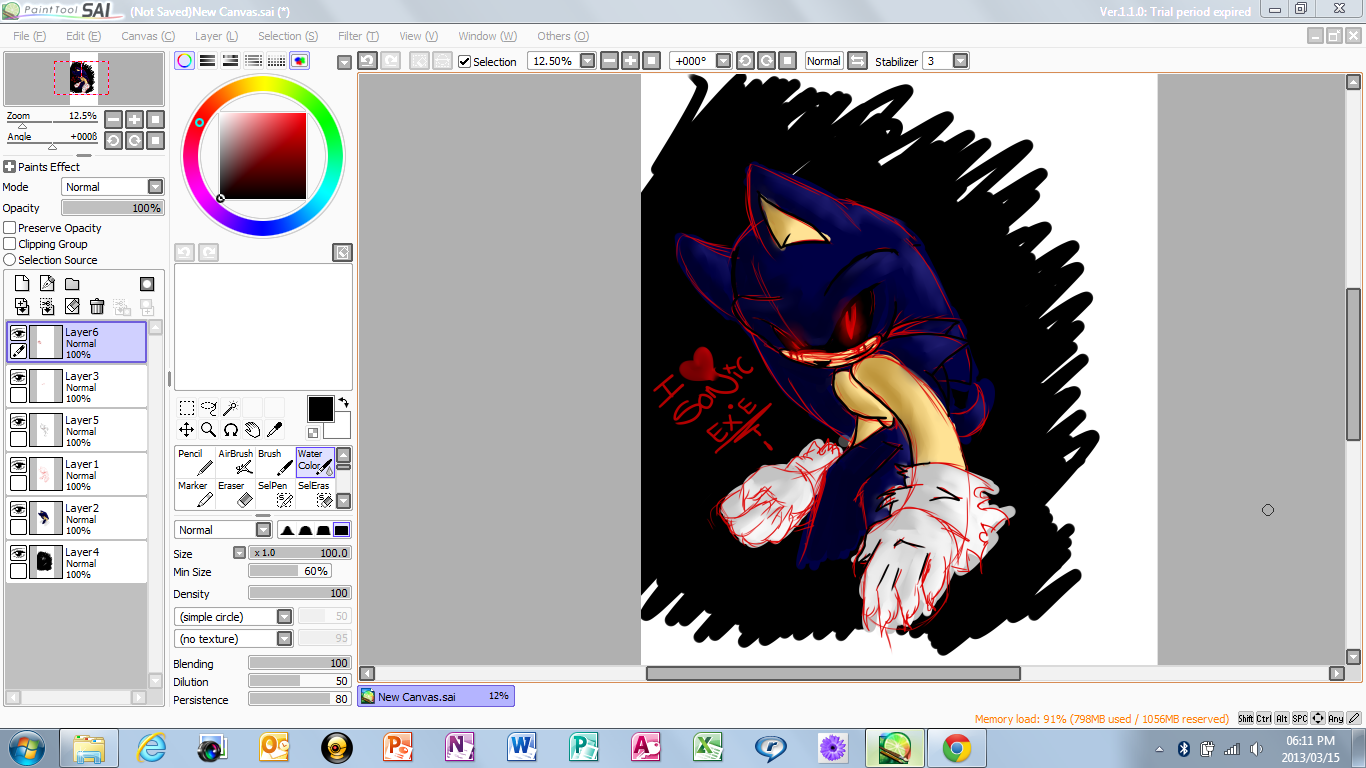1366x768 pixels.
Task: Create a new linework layer
Action: (x=47, y=284)
